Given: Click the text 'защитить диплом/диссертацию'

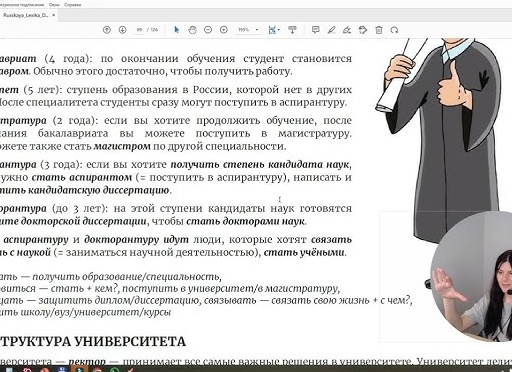Looking at the screenshot, I should [x=118, y=300].
